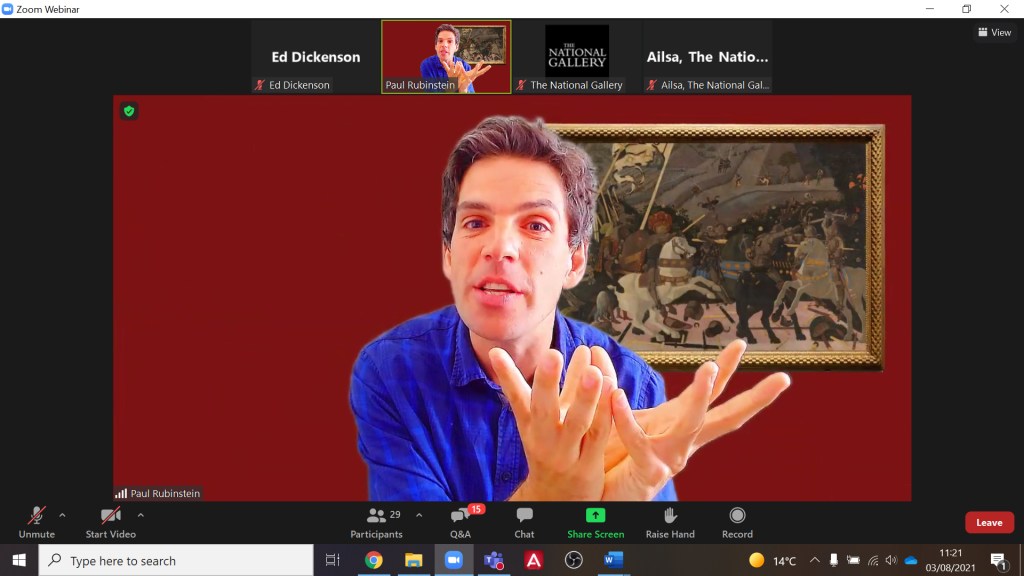Click the green Share Screen icon
The width and height of the screenshot is (1024, 576).
coord(595,516)
